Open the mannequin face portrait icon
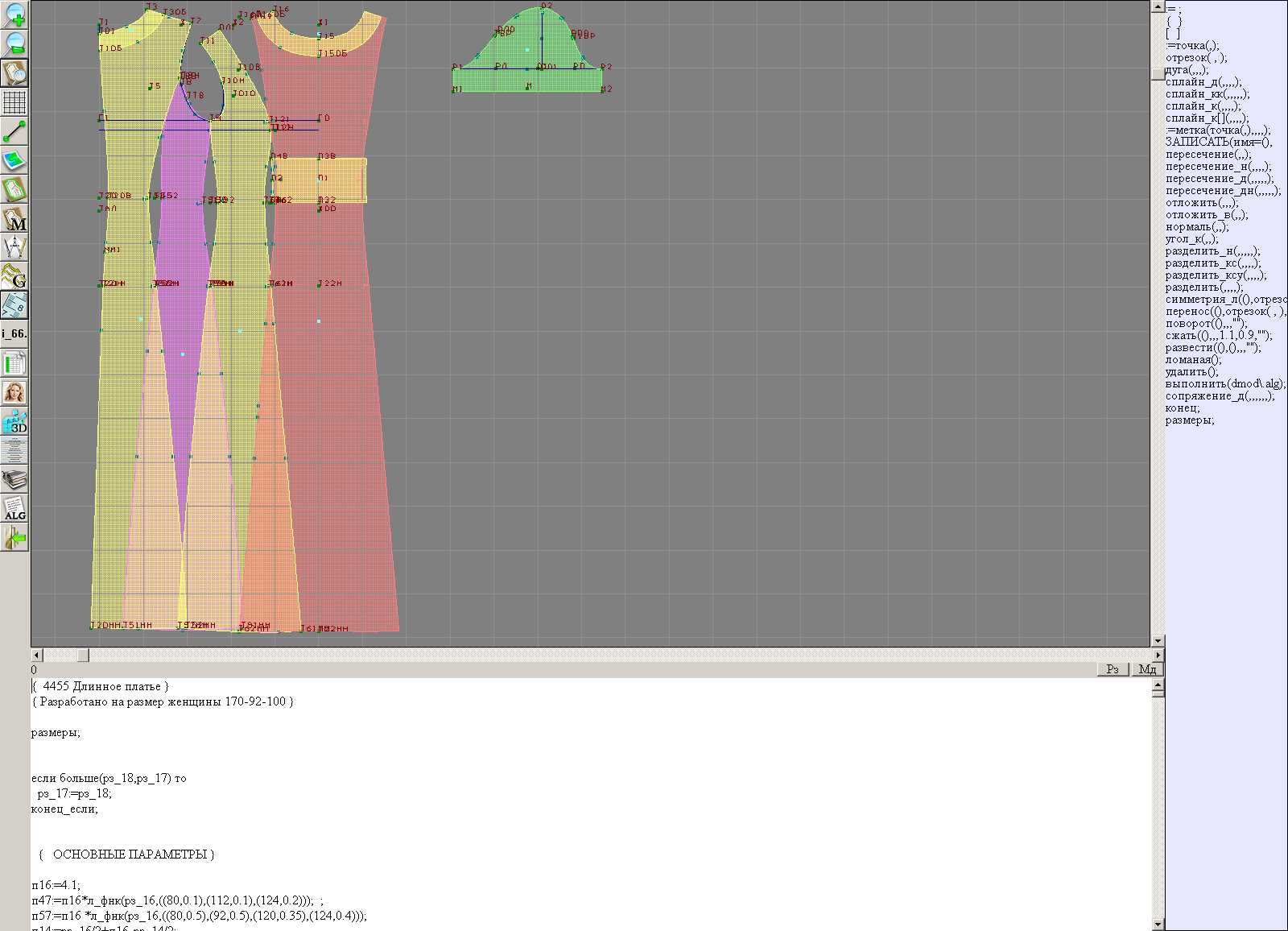This screenshot has width=1288, height=931. (x=14, y=392)
